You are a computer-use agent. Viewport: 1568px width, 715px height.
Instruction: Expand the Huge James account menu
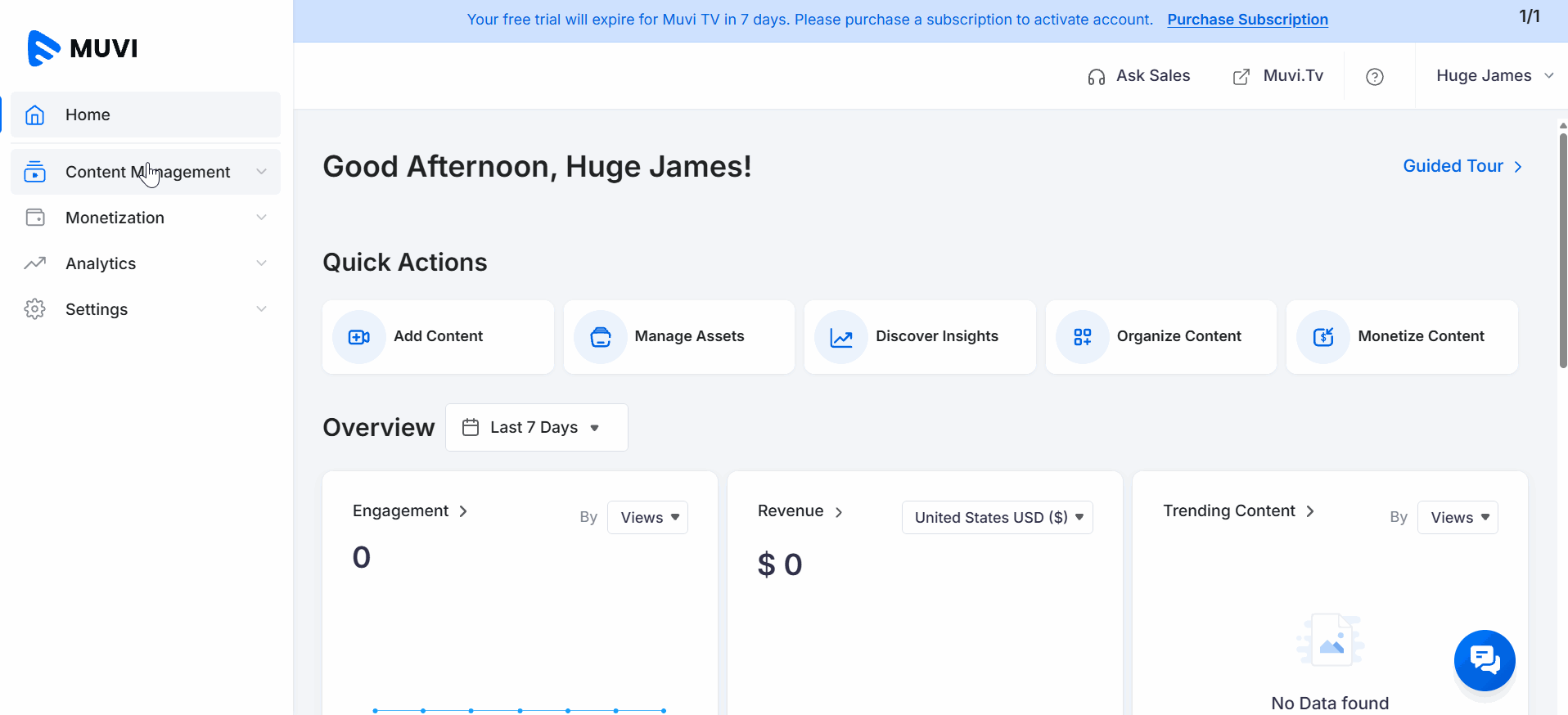[x=1494, y=75]
